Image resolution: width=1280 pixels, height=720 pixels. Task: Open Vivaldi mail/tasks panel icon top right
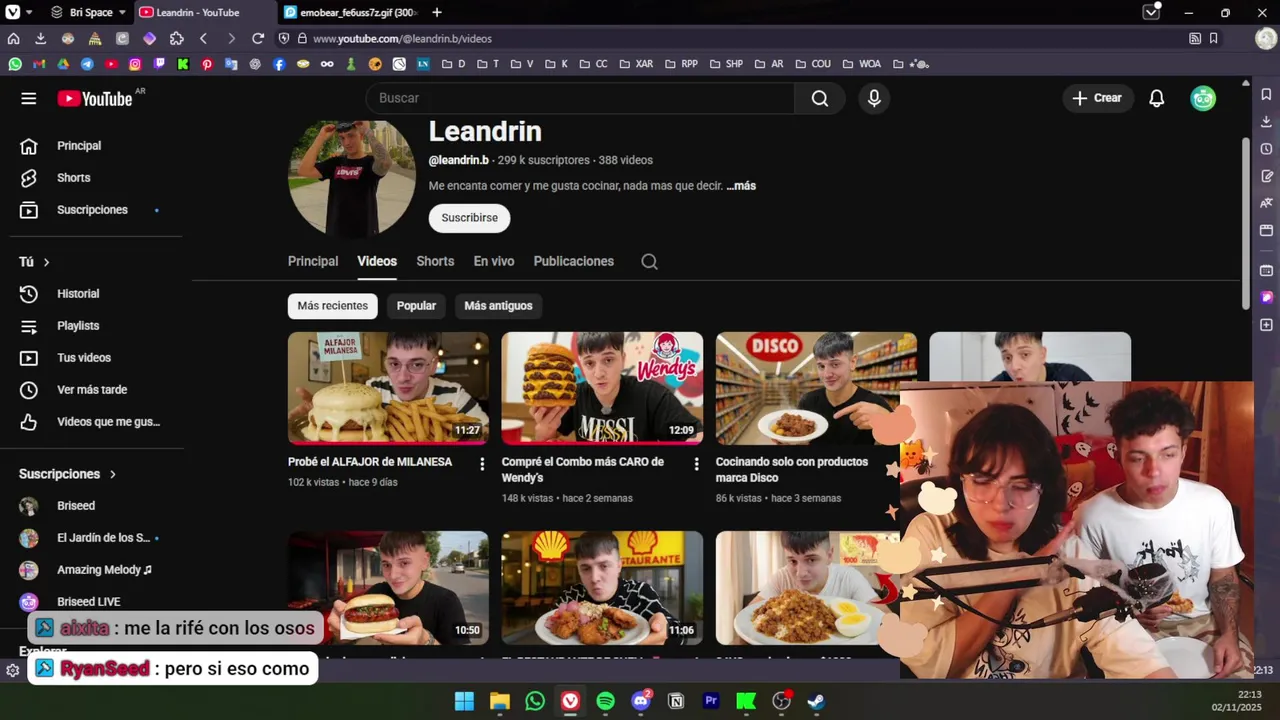pyautogui.click(x=1152, y=12)
